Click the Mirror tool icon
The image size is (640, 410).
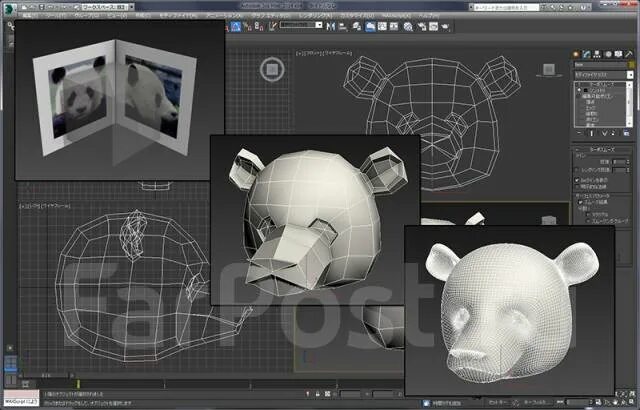(331, 27)
